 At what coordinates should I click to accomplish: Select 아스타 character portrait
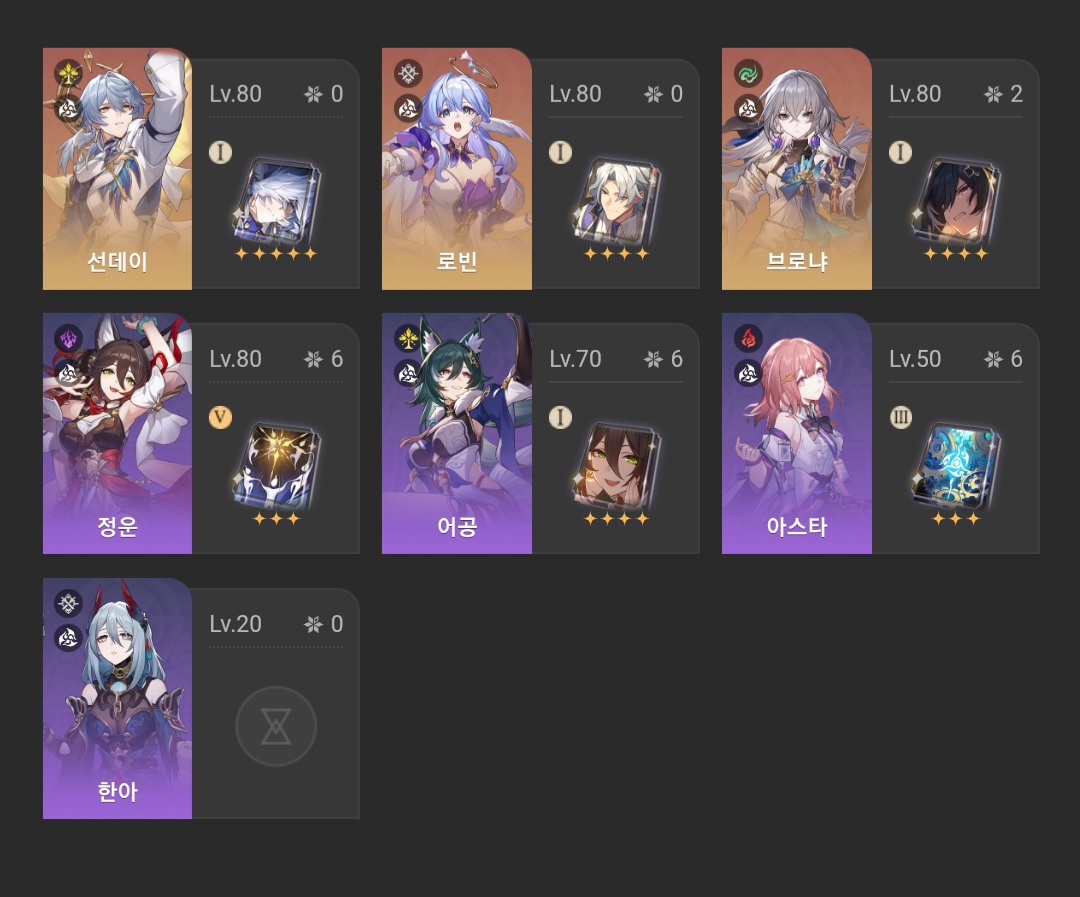pos(796,433)
